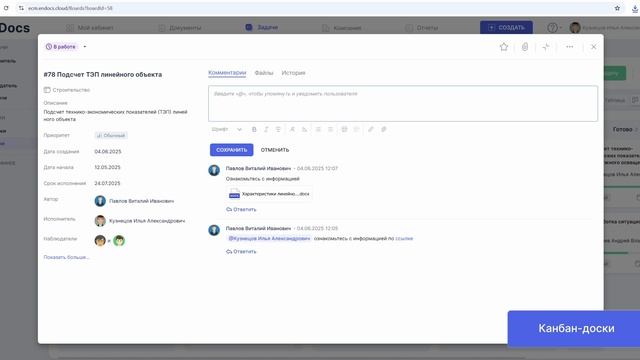Reload the page in browser
This screenshot has height=360, width=640.
click(6, 8)
